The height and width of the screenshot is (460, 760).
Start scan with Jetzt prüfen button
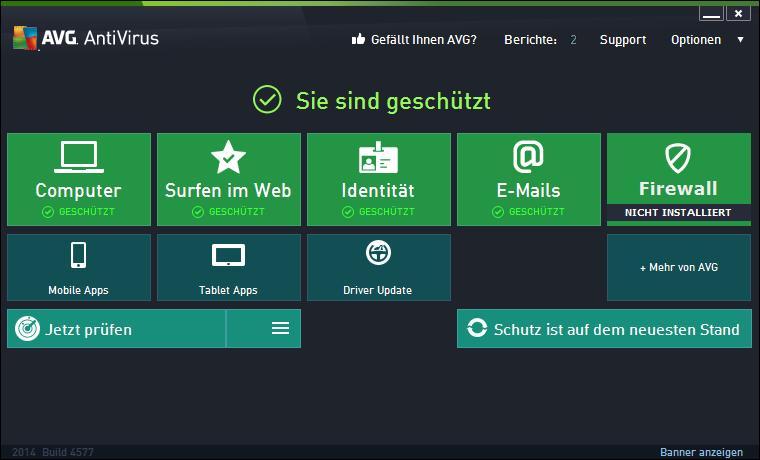pyautogui.click(x=116, y=329)
